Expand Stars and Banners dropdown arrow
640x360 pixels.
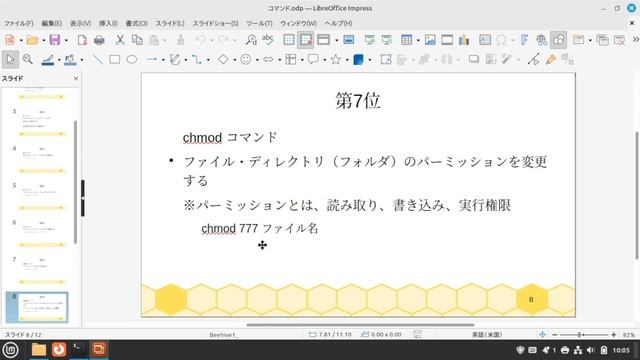point(347,60)
